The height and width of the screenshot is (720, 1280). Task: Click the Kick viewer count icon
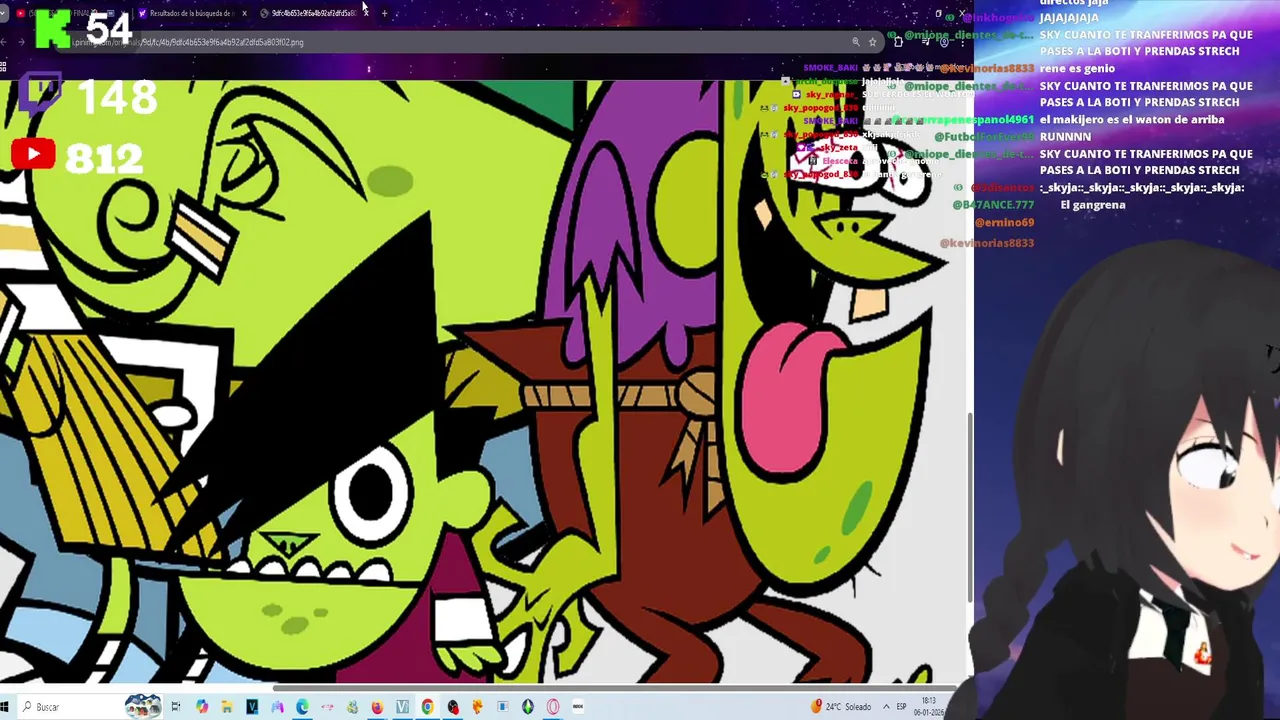point(52,30)
